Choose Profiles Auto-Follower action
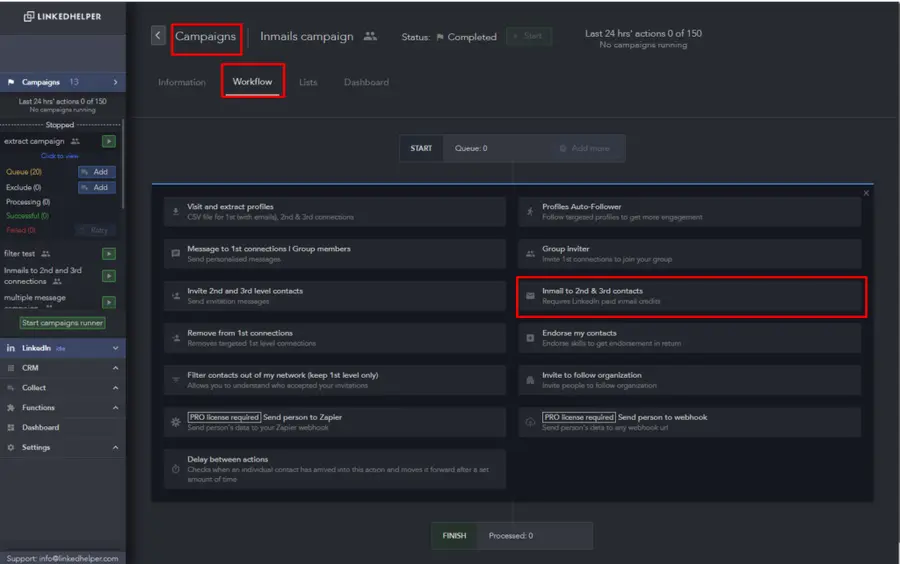The height and width of the screenshot is (564, 900). tap(689, 212)
